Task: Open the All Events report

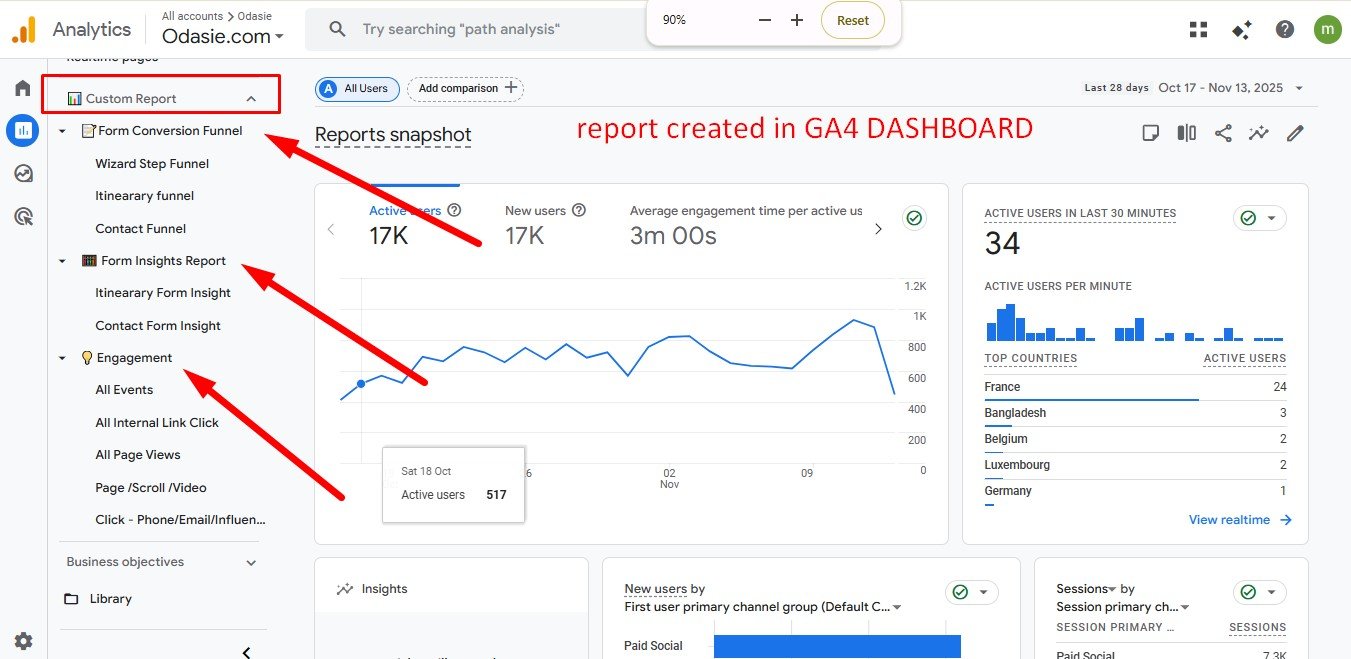Action: pos(124,390)
